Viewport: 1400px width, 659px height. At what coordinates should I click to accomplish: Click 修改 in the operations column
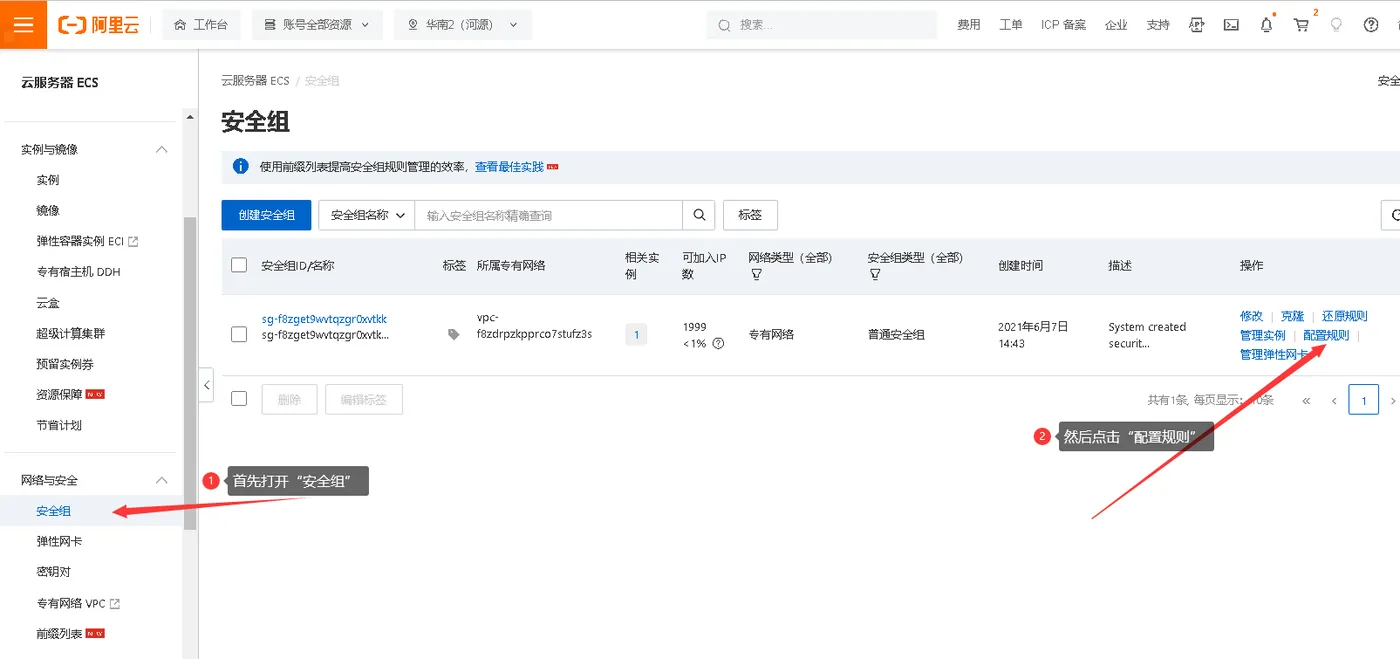pos(1251,316)
